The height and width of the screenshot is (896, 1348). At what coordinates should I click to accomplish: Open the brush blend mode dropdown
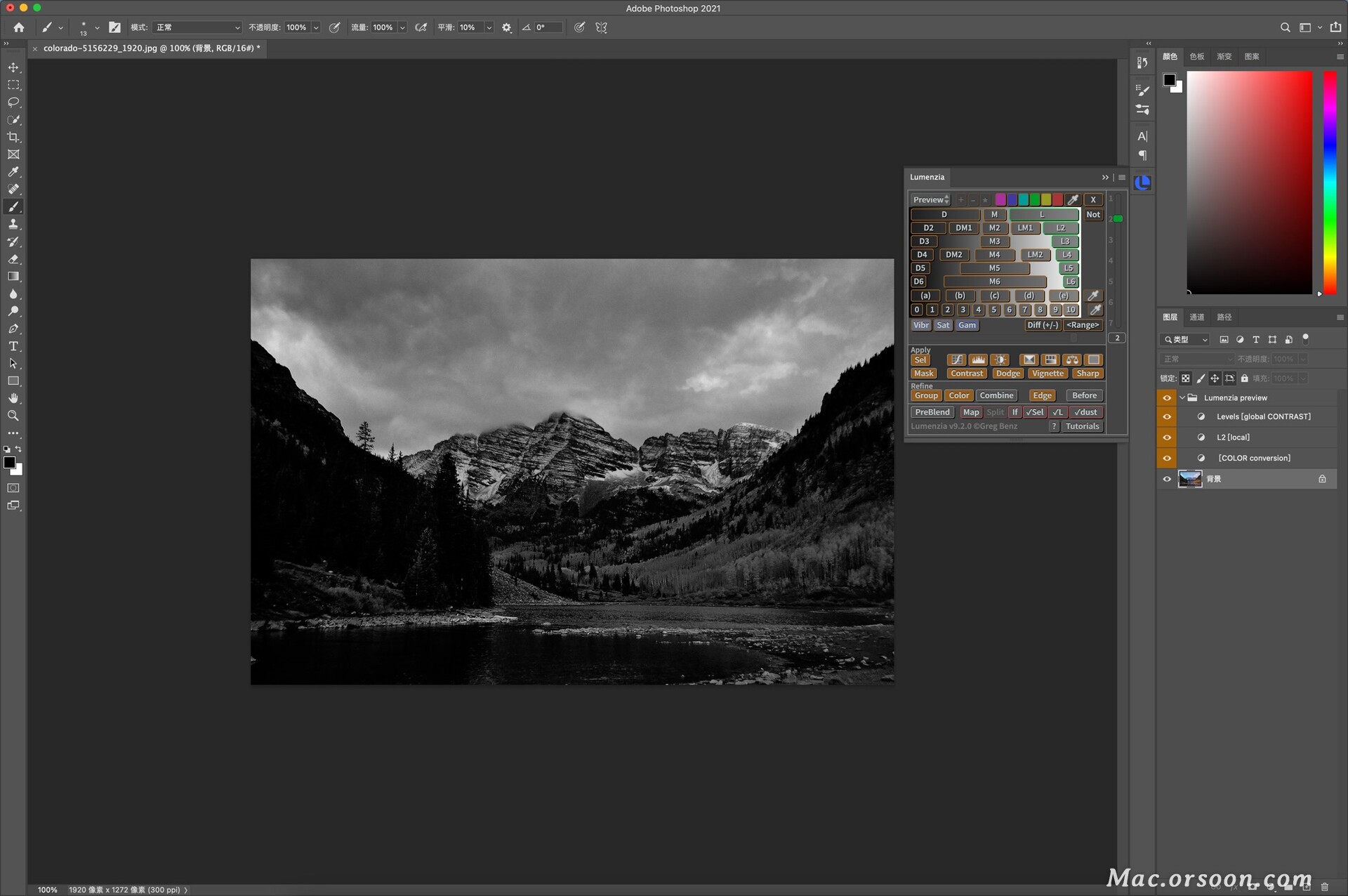197,27
